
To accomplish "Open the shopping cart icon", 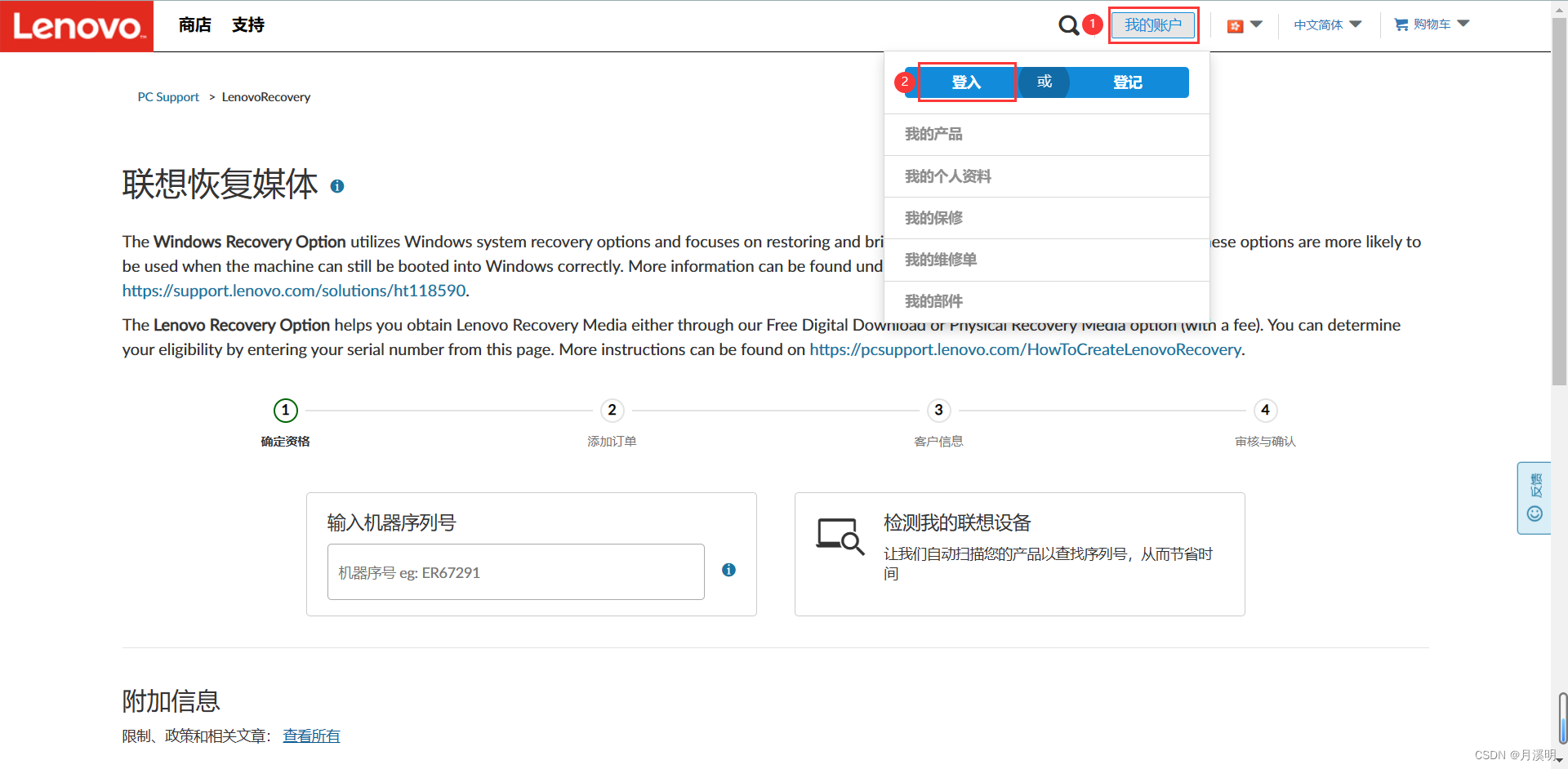I will pyautogui.click(x=1400, y=24).
